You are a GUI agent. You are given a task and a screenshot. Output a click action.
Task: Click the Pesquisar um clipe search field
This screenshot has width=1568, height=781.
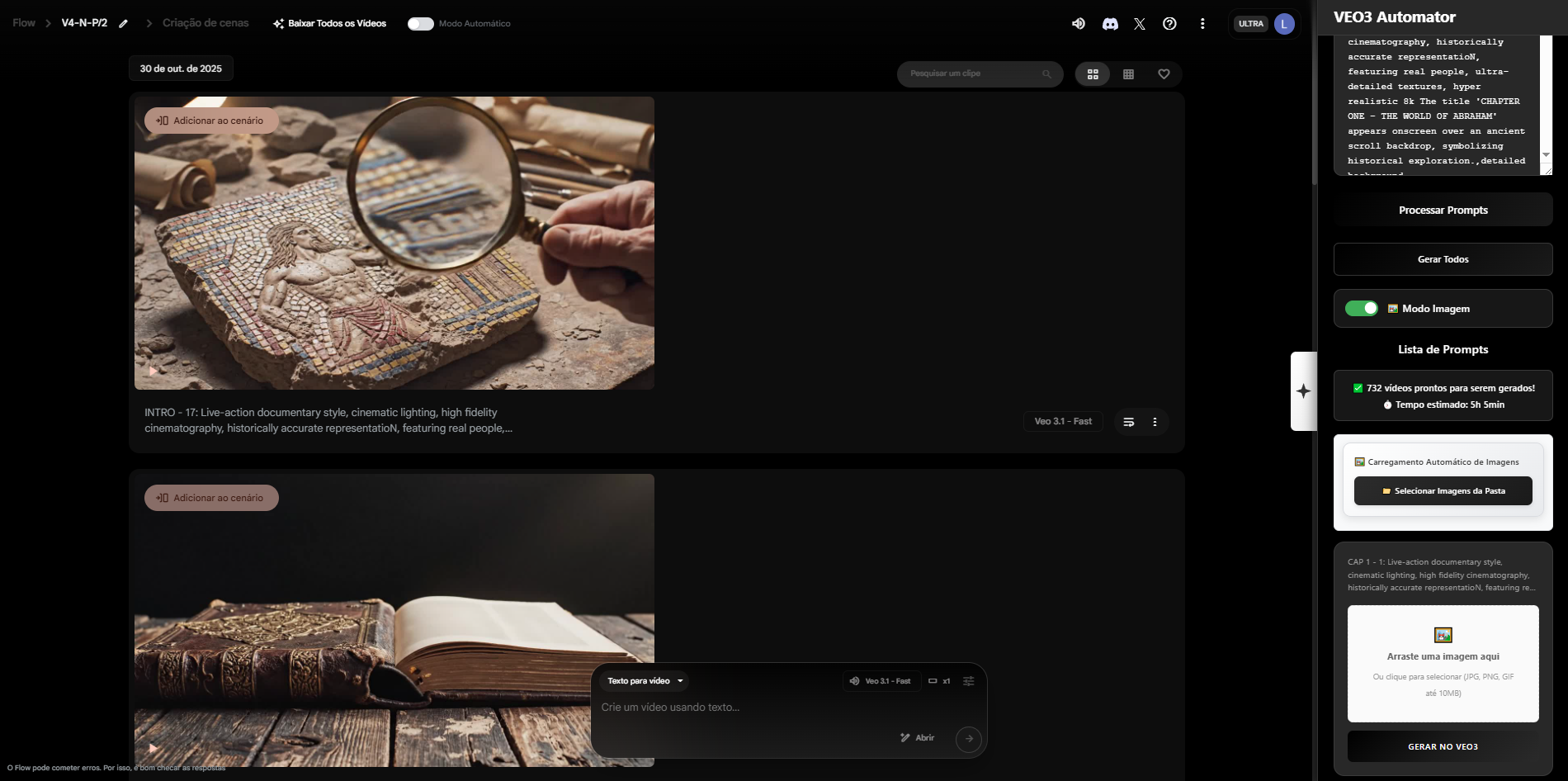[974, 74]
